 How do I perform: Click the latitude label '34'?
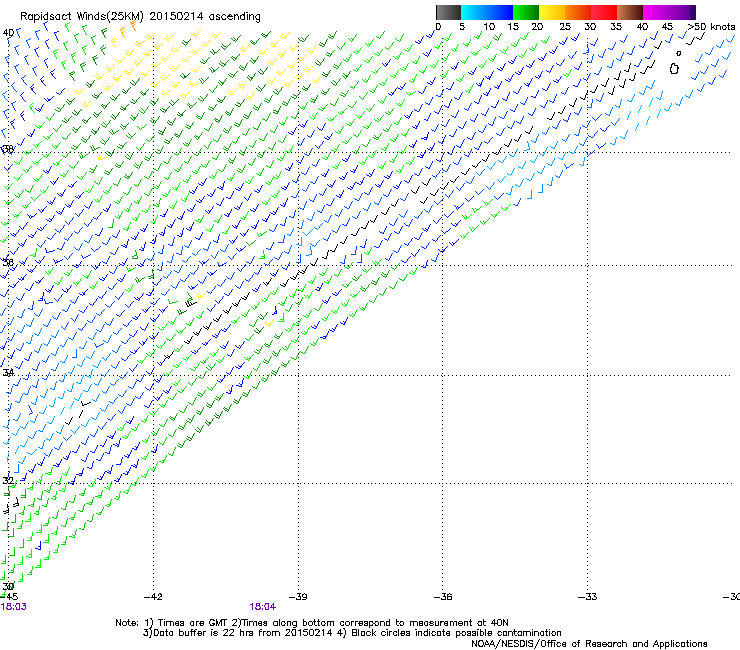tap(8, 372)
